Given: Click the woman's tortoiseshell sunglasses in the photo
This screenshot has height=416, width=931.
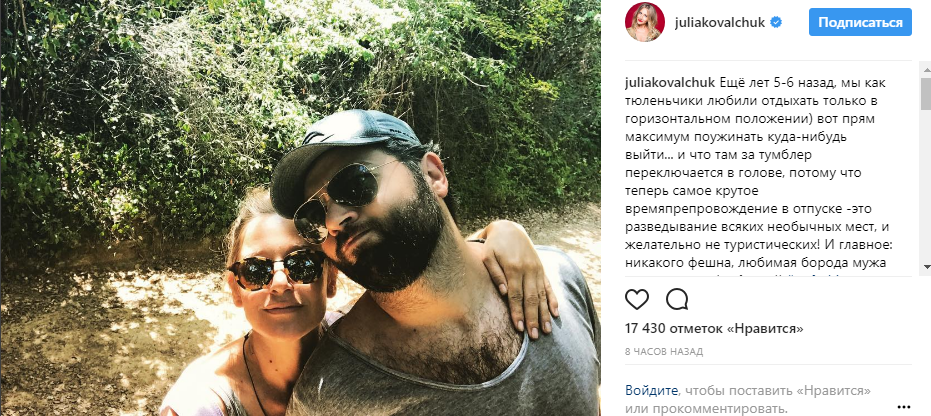Looking at the screenshot, I should click(x=277, y=269).
